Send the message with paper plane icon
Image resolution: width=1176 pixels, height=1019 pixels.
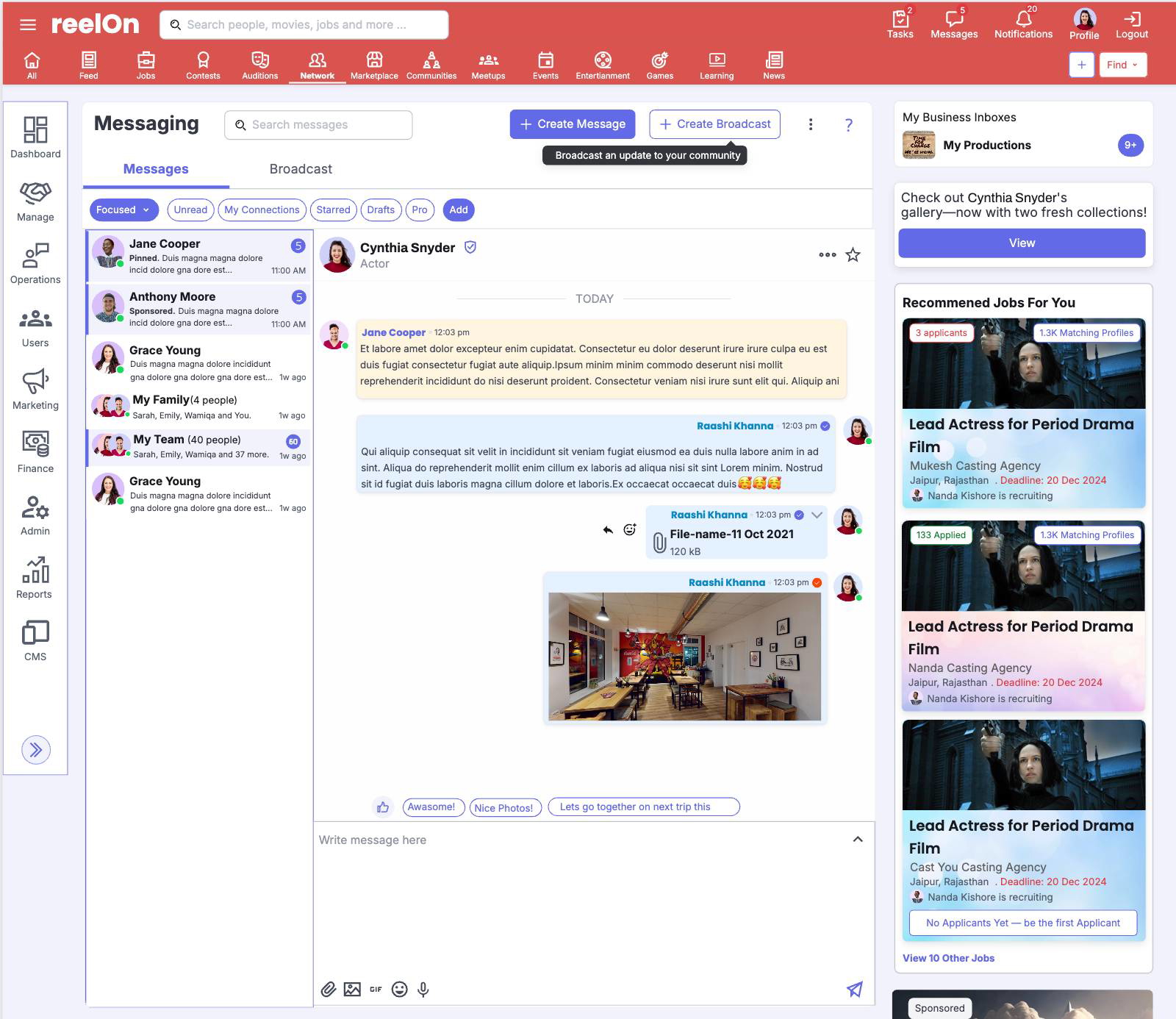pyautogui.click(x=855, y=990)
